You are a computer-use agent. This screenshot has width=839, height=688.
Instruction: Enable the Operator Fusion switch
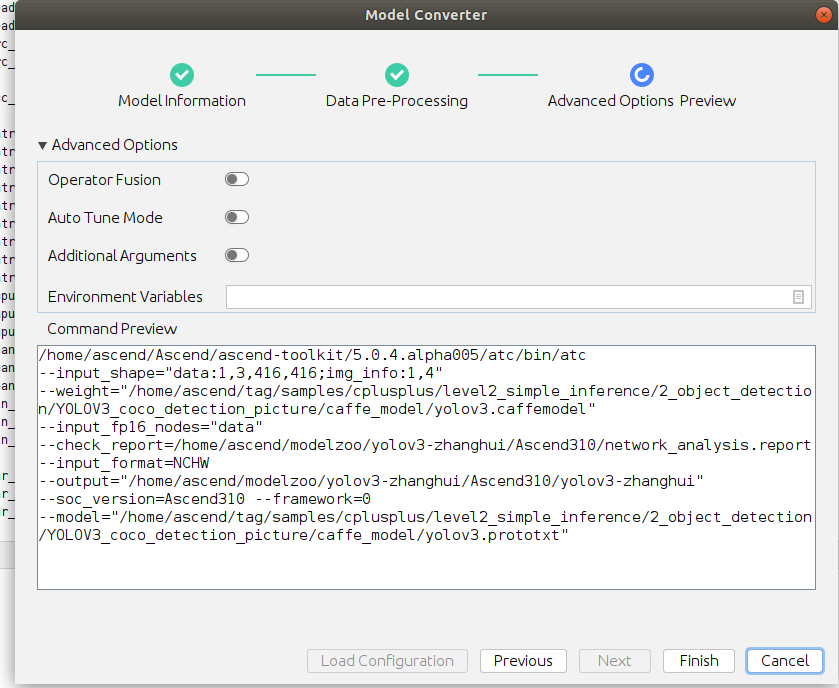pos(237,180)
